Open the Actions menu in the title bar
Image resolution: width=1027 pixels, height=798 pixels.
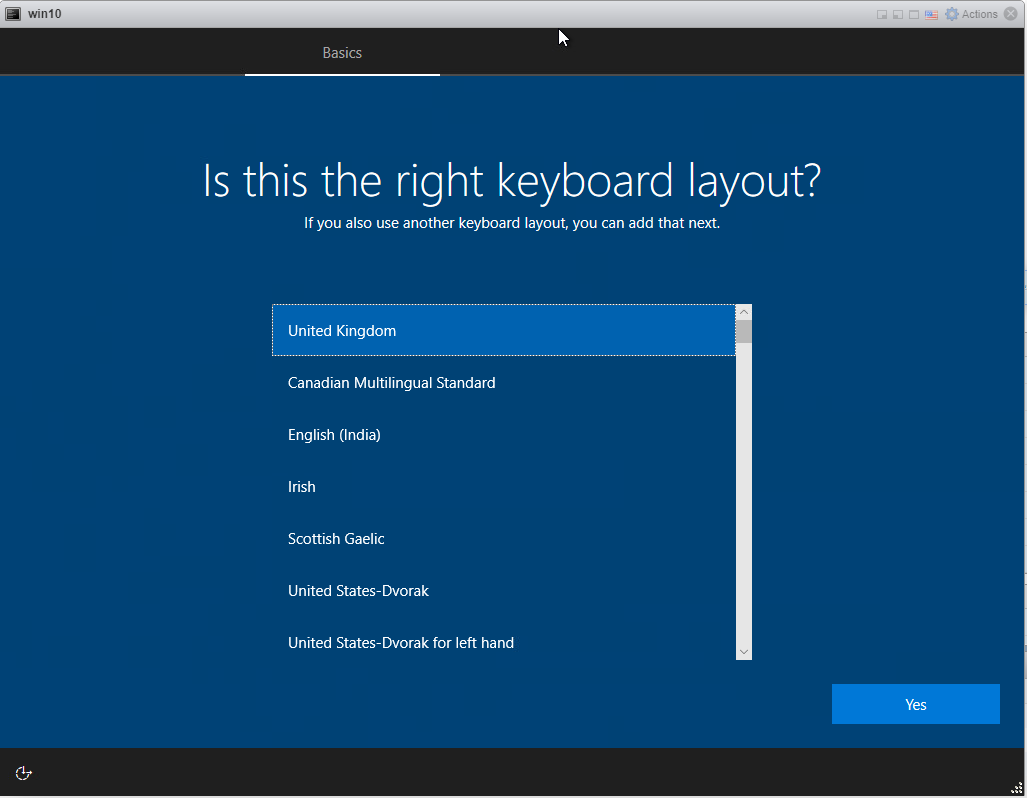coord(968,13)
